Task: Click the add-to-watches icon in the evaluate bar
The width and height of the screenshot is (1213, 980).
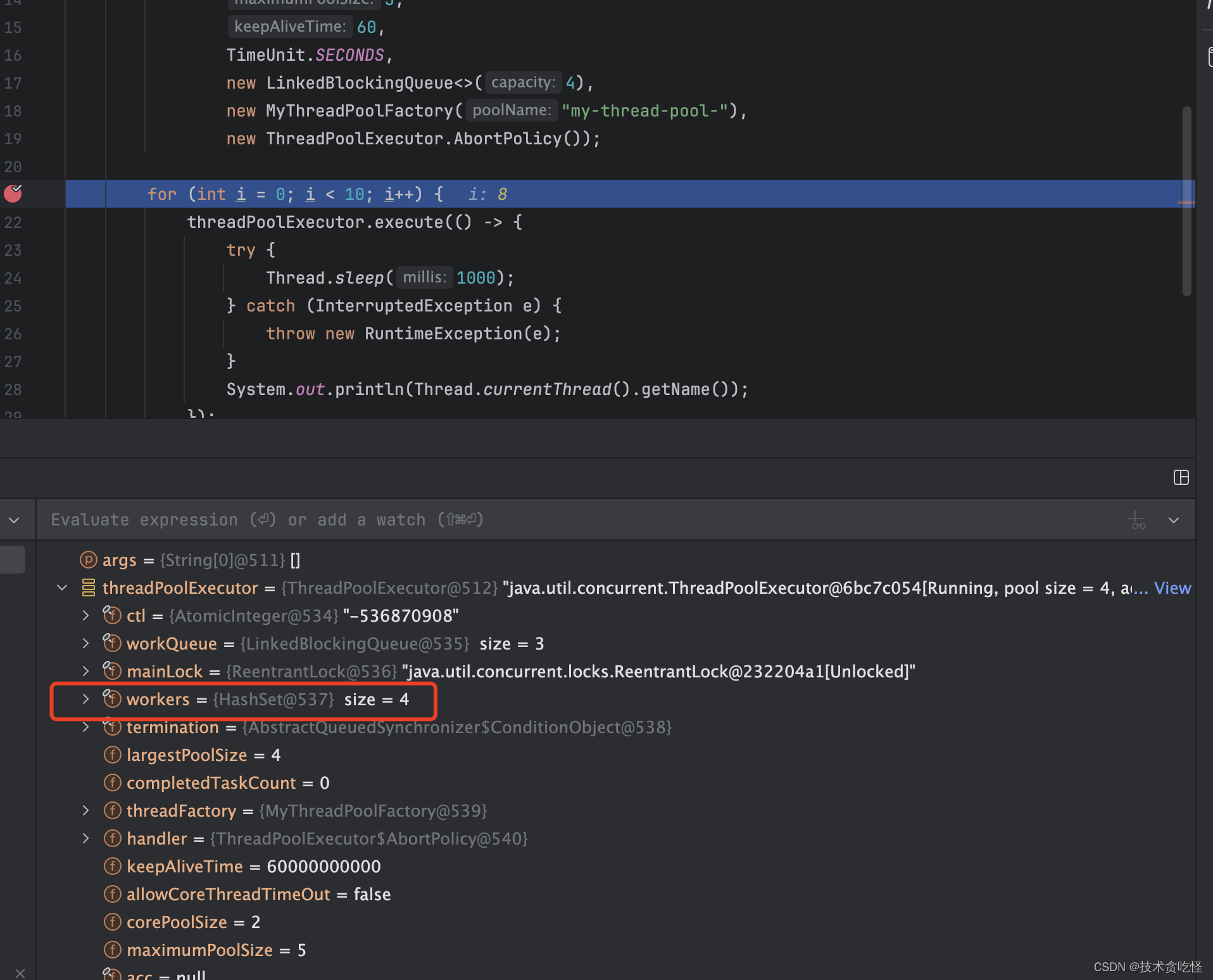Action: tap(1137, 520)
